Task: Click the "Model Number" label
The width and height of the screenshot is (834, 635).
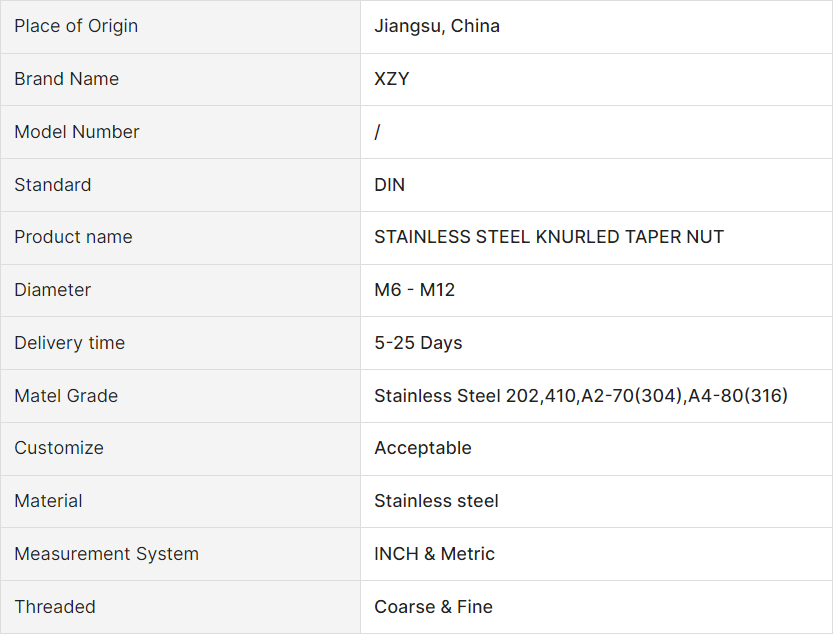Action: pyautogui.click(x=77, y=132)
